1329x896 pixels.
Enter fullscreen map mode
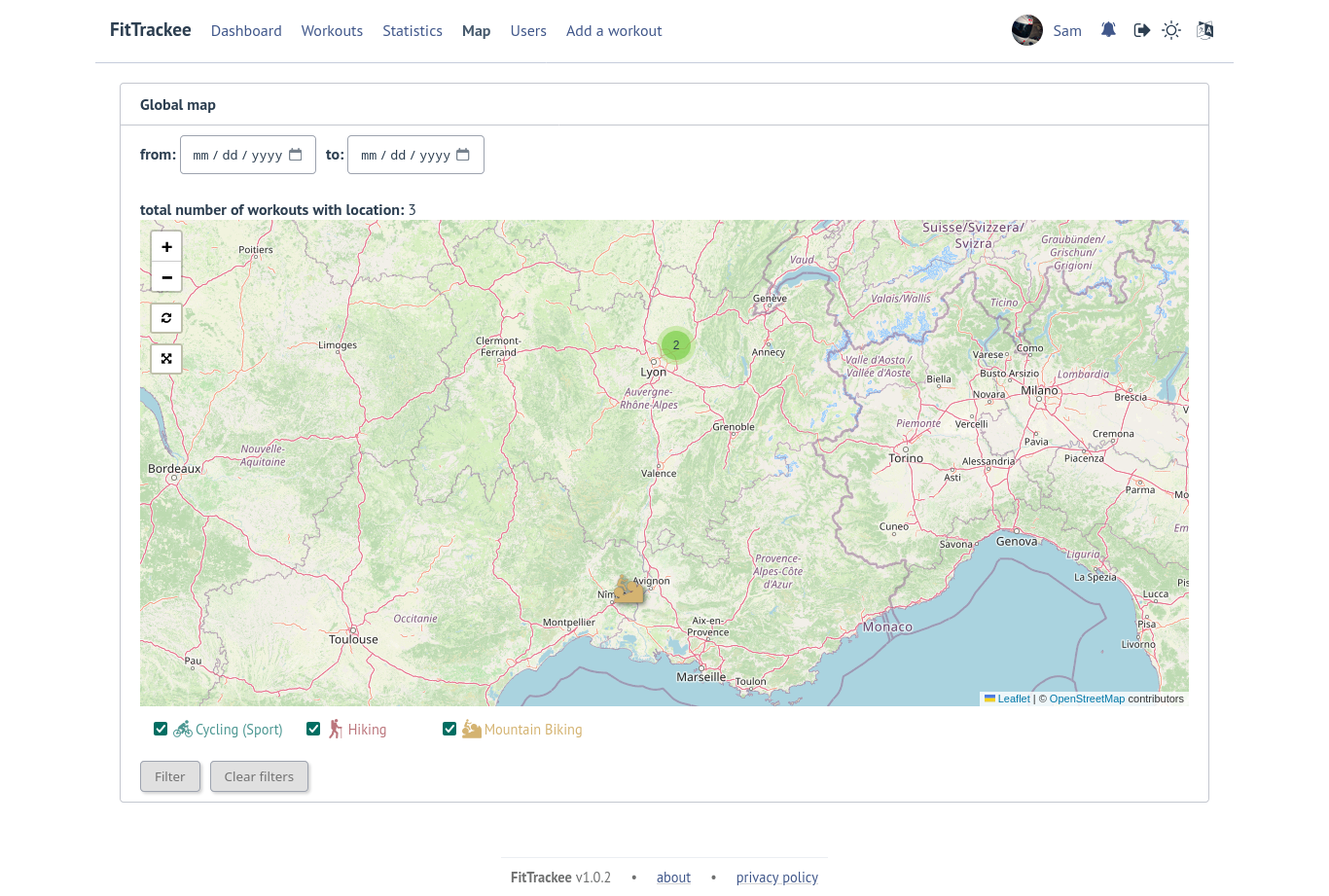166,359
